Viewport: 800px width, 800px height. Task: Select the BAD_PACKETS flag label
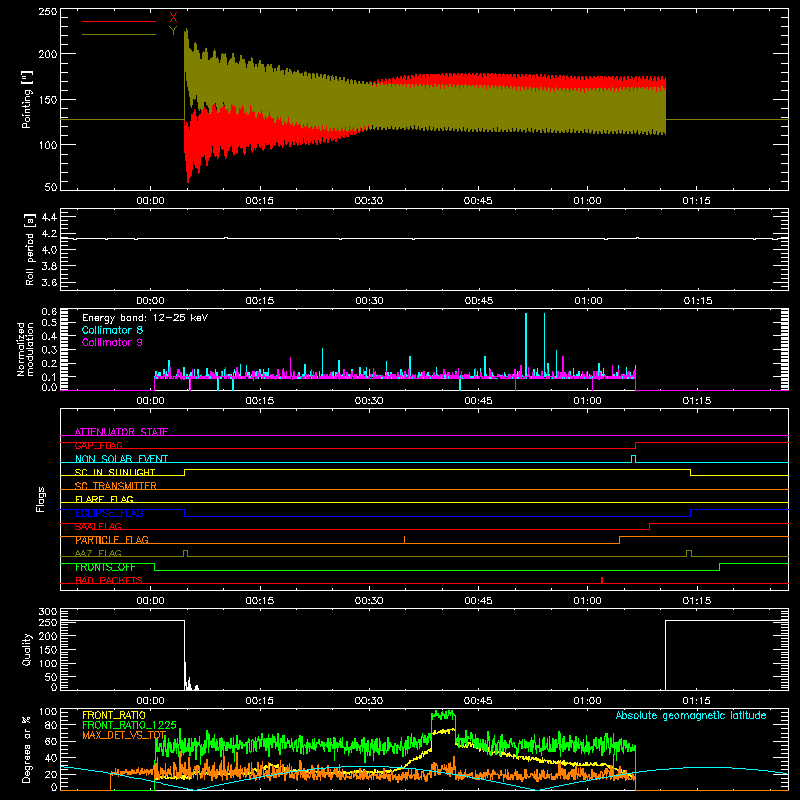109,580
